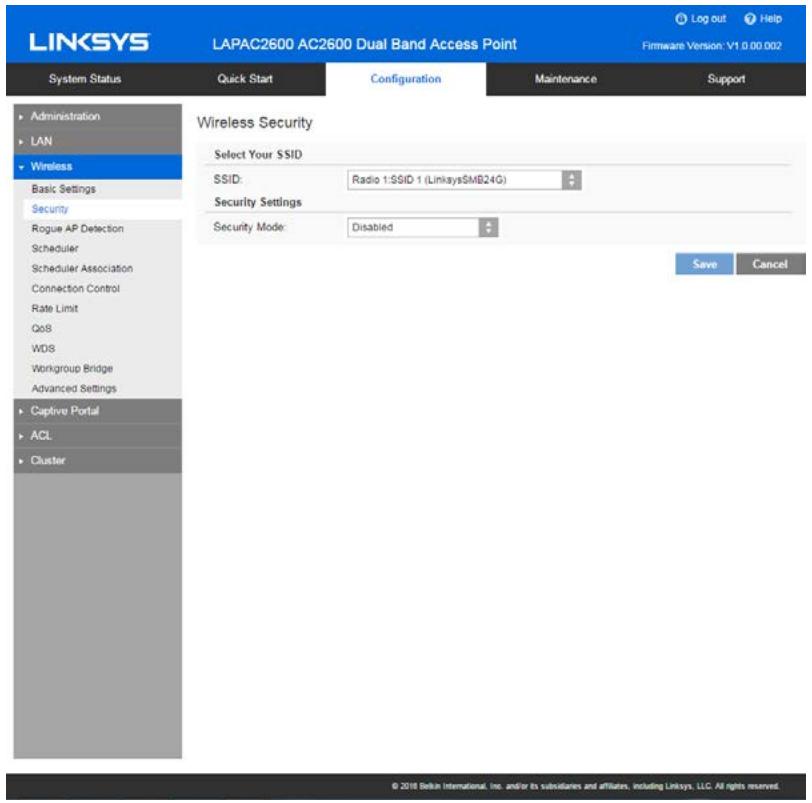Expand the ACL sidebar section
Image resolution: width=812 pixels, height=803 pixels.
tap(97, 436)
